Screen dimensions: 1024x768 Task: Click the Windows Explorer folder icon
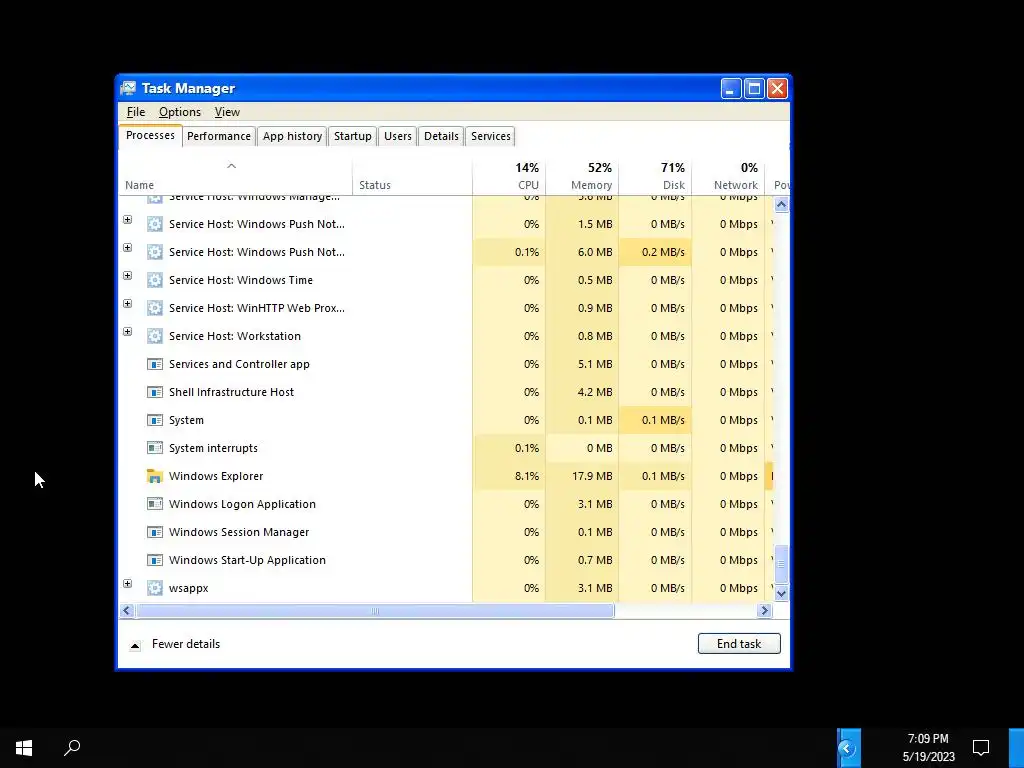click(155, 476)
